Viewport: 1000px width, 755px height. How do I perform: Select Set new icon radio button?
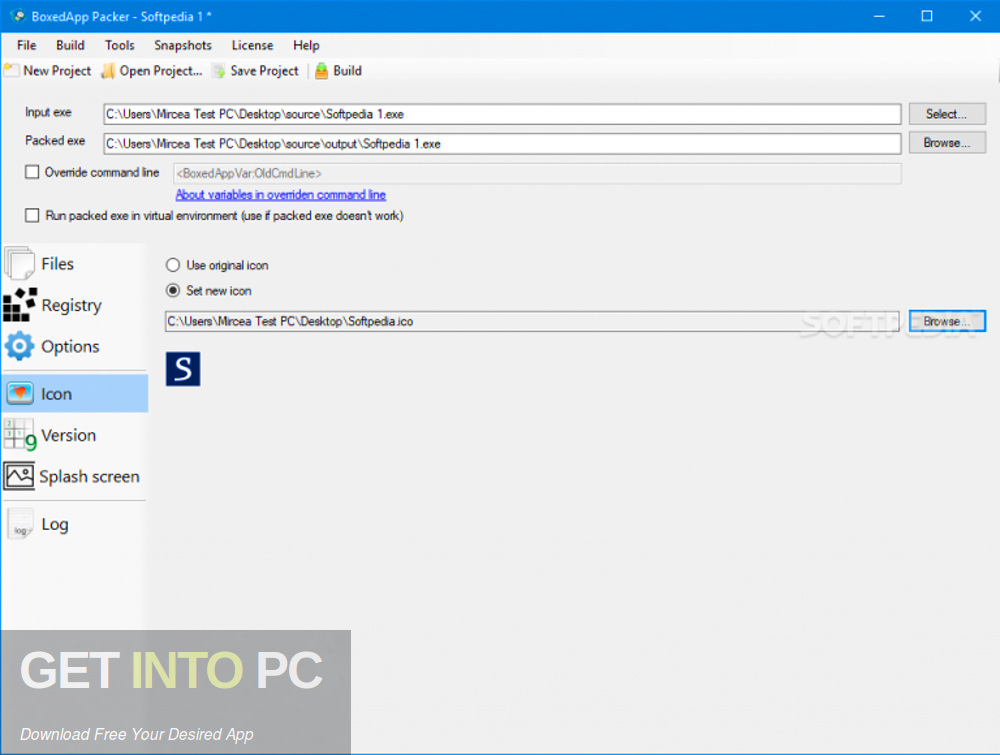173,291
